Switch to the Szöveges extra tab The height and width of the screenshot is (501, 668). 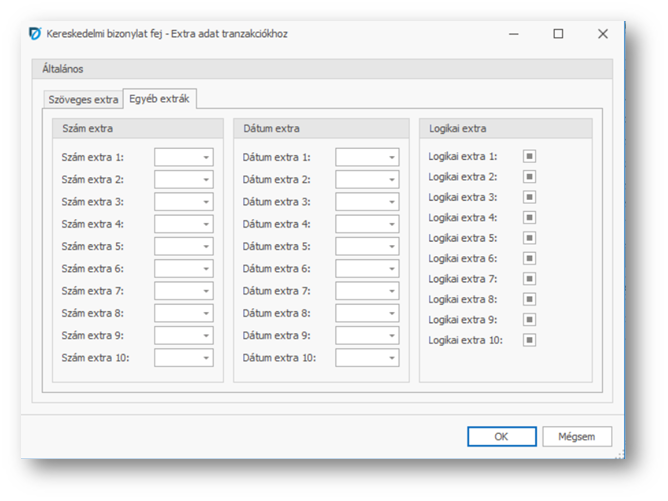(x=84, y=100)
